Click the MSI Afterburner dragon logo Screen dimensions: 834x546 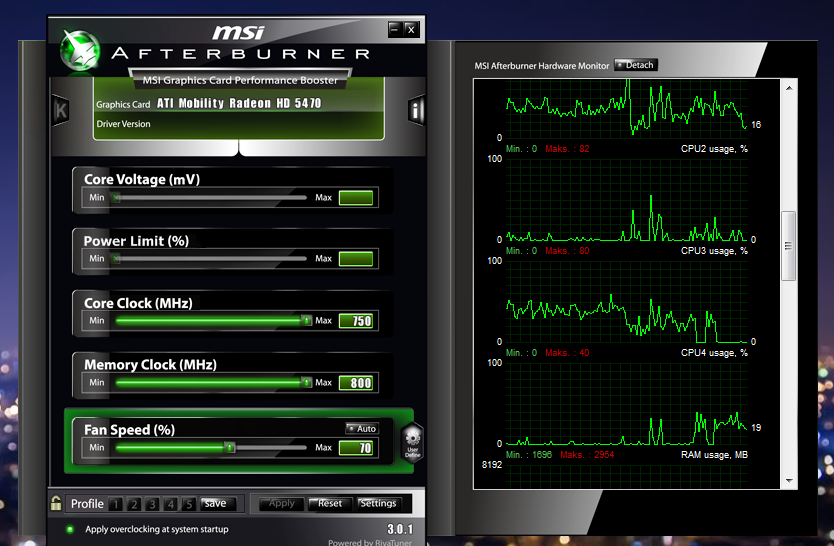[x=80, y=51]
